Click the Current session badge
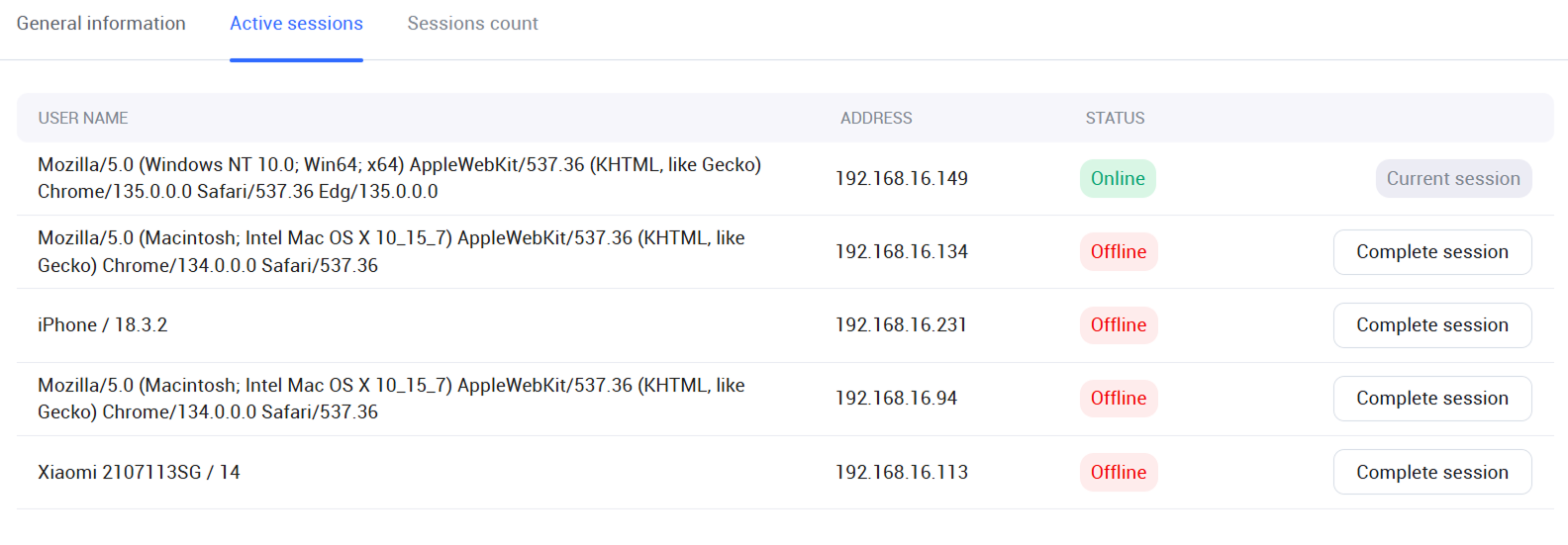Image resolution: width=1568 pixels, height=545 pixels. (1452, 179)
